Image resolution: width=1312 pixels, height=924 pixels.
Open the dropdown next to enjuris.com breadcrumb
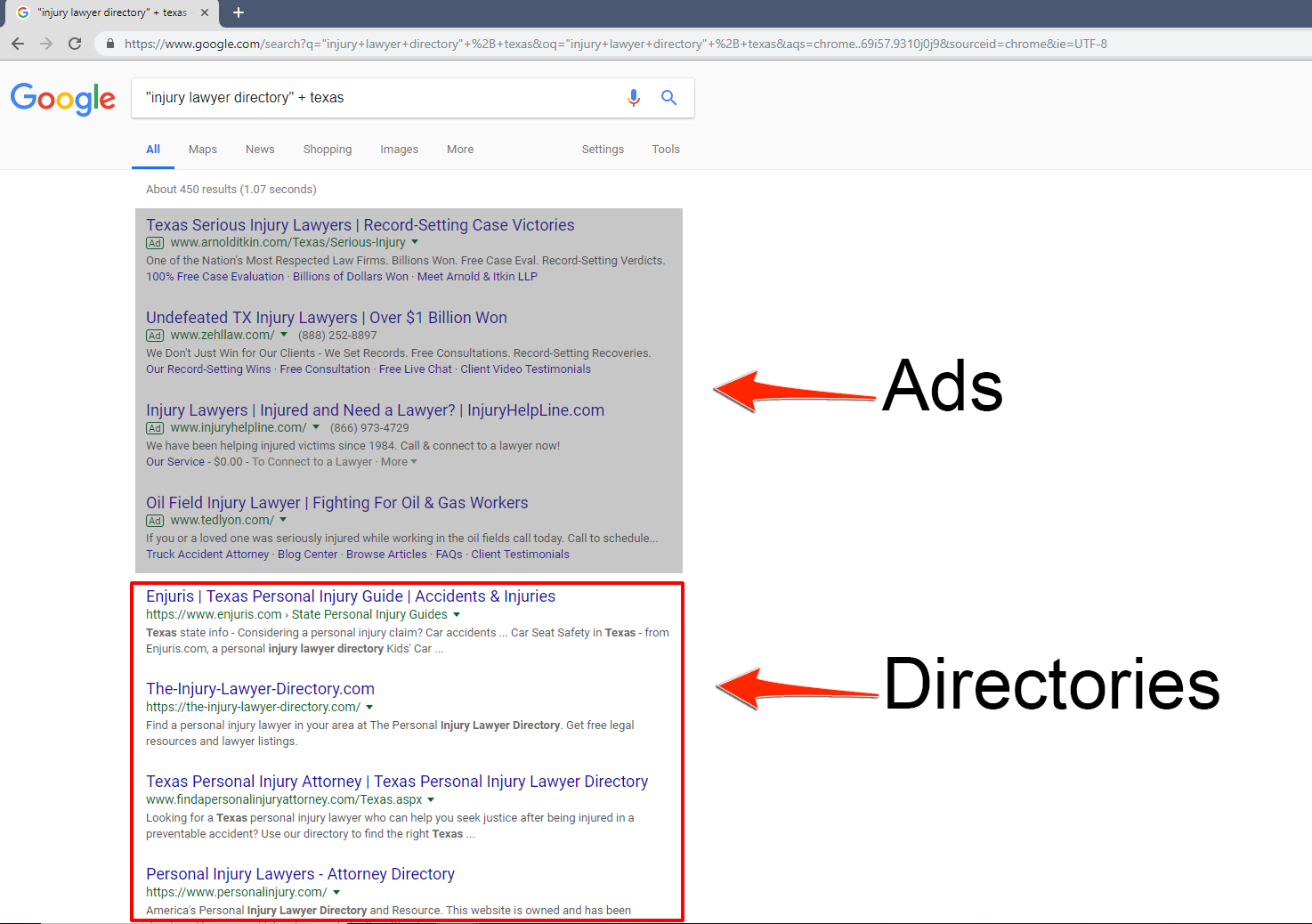pos(457,614)
